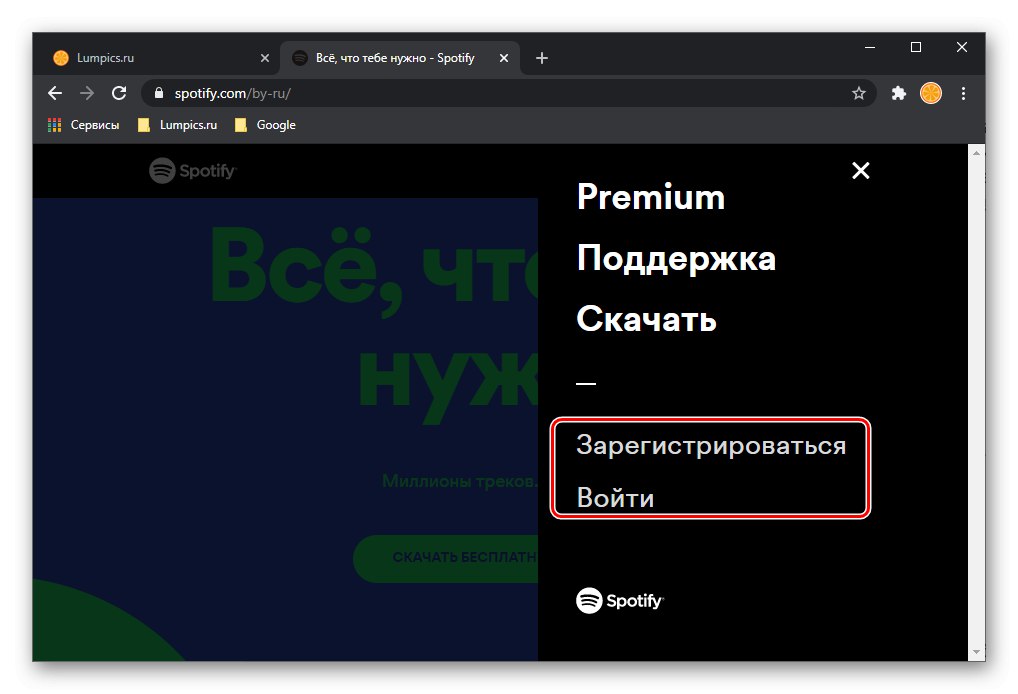
Task: Maximize the browser window
Action: (916, 47)
